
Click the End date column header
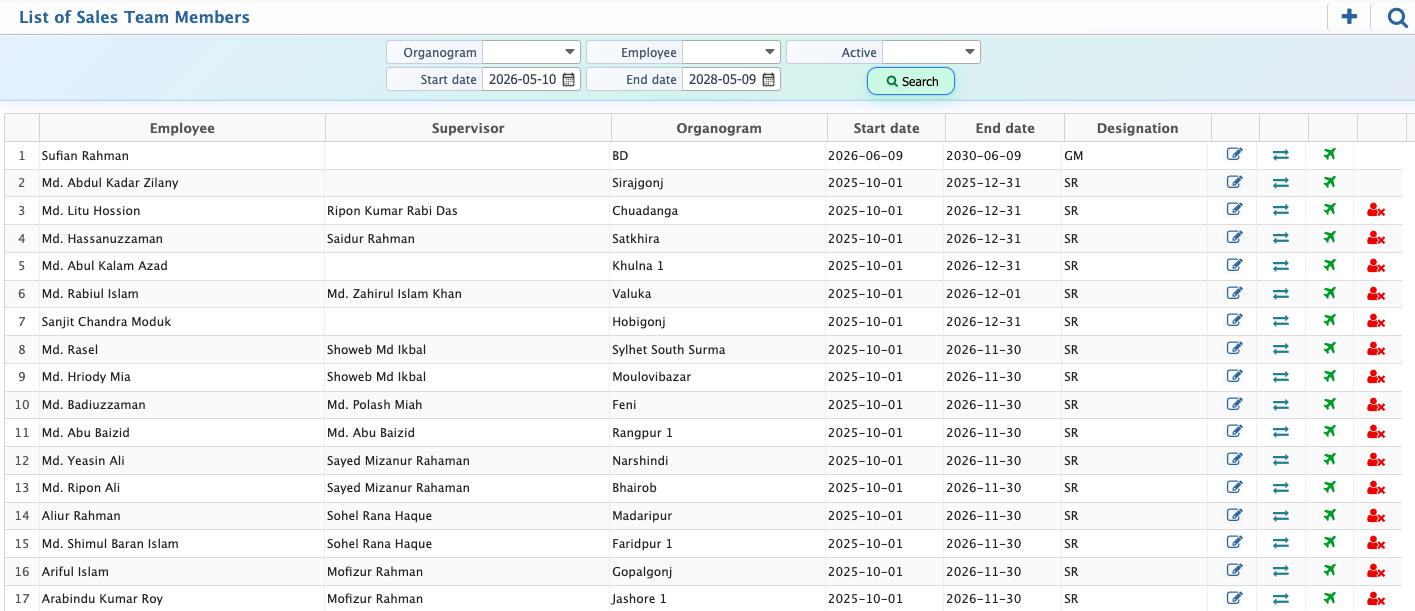(1005, 128)
